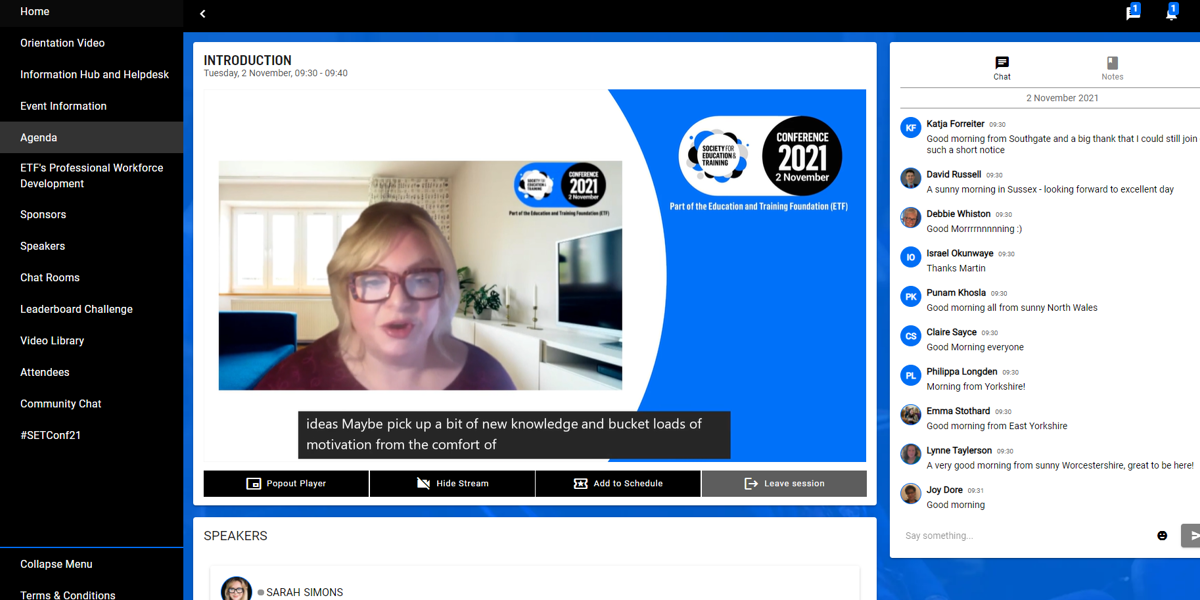Open the emoji picker in chat
The width and height of the screenshot is (1200, 600).
click(1162, 536)
